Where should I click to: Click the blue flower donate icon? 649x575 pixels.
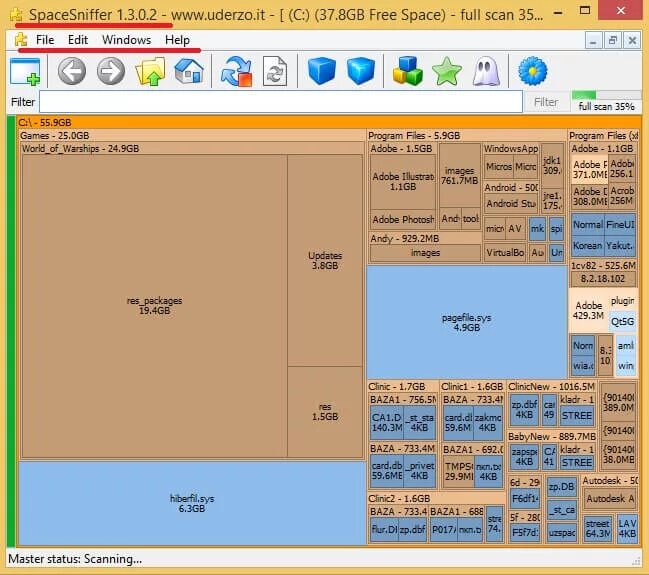[533, 71]
